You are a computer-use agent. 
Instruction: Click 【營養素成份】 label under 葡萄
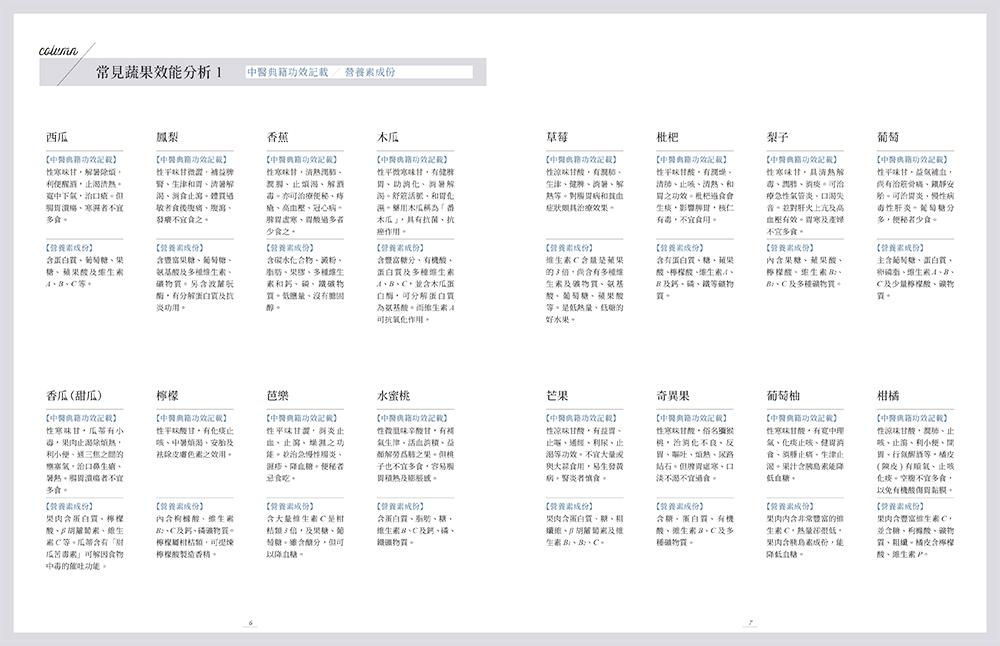point(900,247)
